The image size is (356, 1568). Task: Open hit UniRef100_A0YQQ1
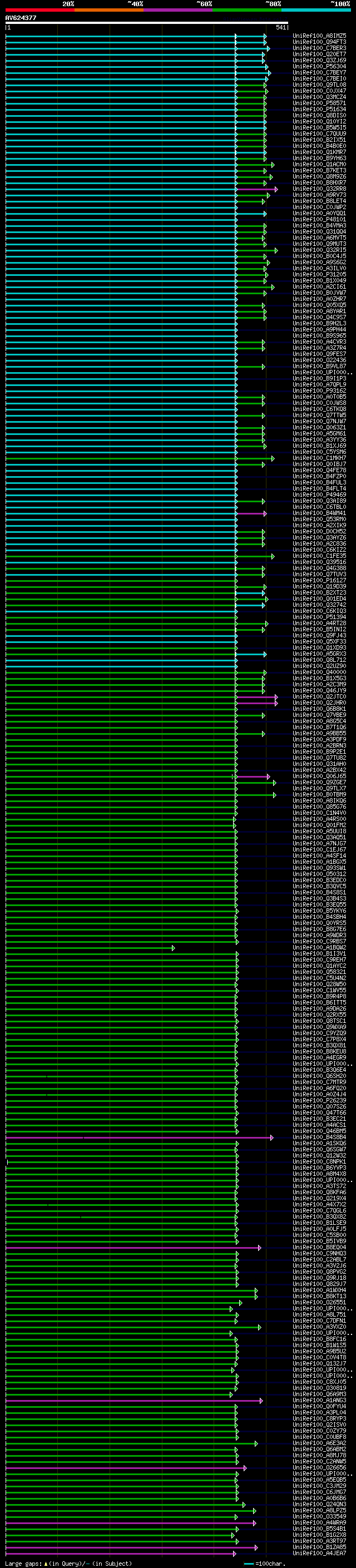319,214
